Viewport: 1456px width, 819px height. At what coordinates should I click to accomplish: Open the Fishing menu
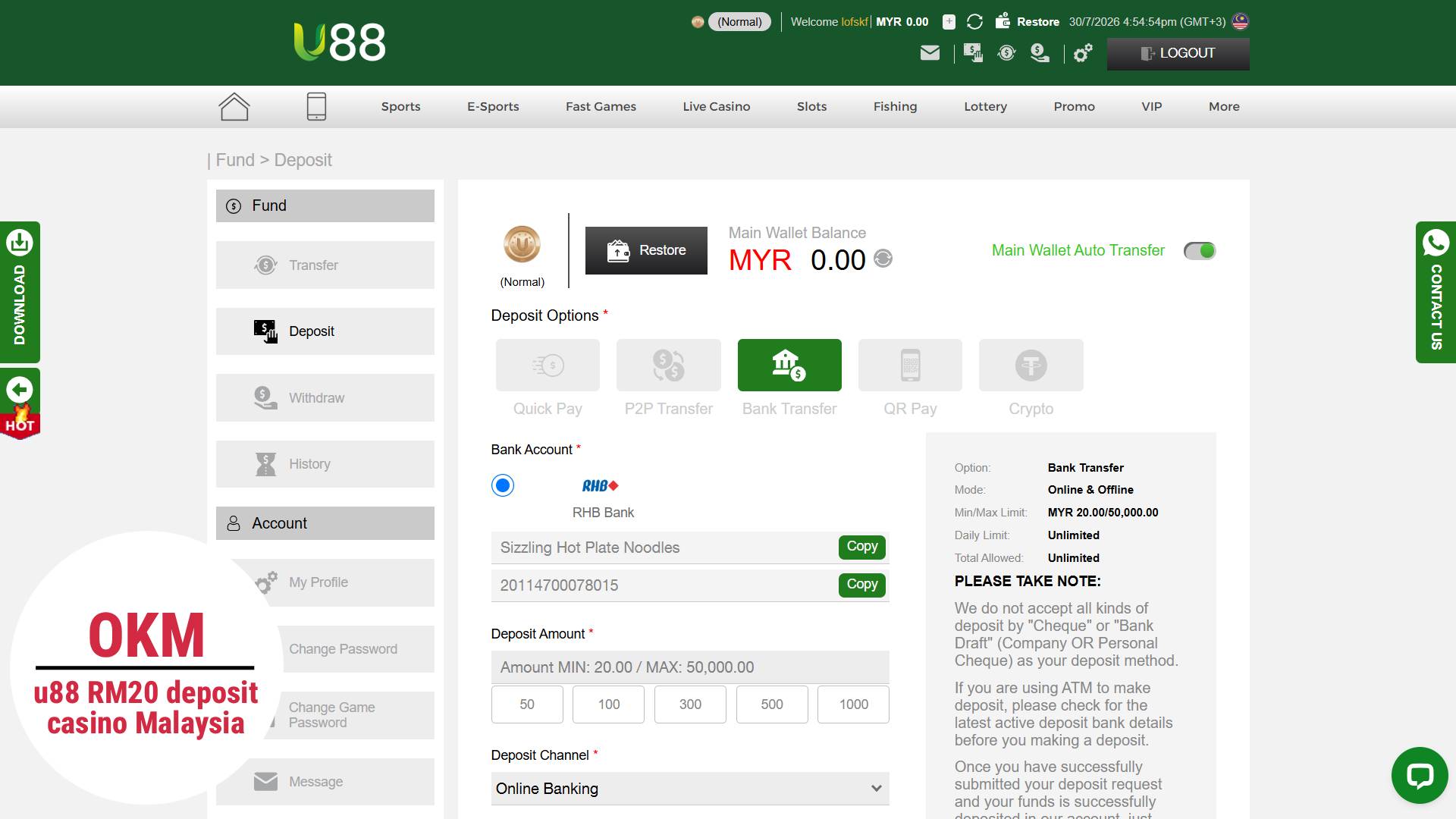click(x=895, y=107)
